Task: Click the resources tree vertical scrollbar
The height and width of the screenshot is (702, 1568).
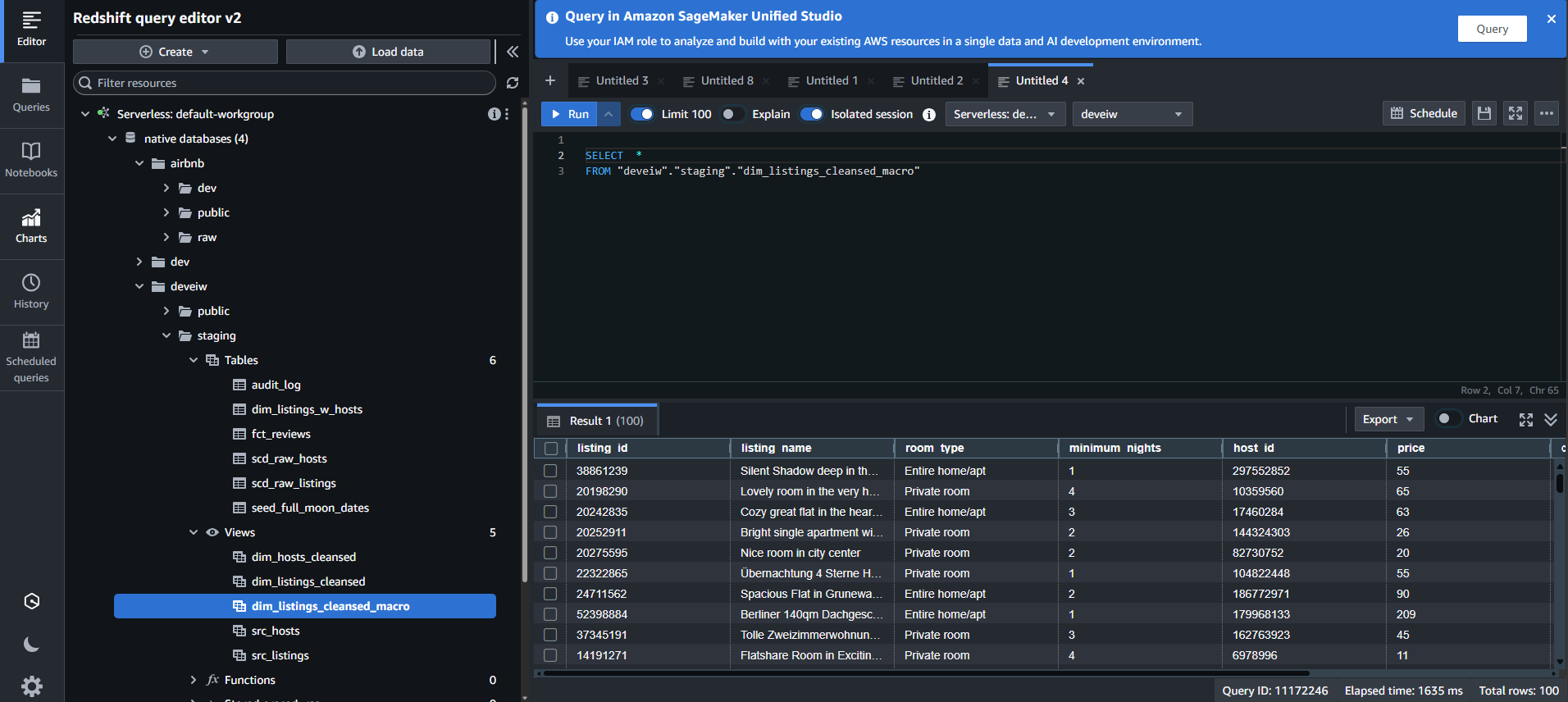Action: point(524,344)
